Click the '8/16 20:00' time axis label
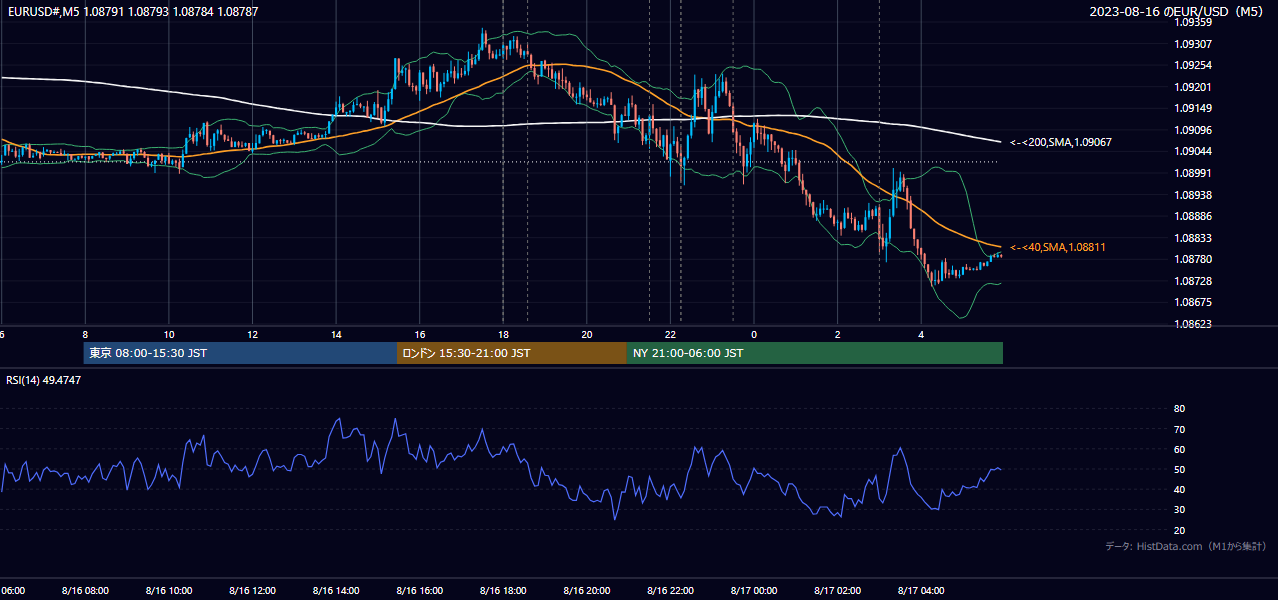1278x600 pixels. click(586, 591)
